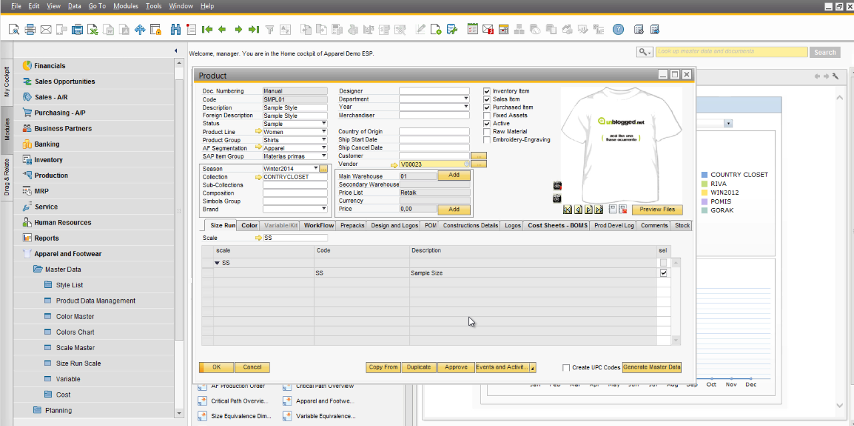
Task: Click the Find binoculars icon in toolbar
Action: 177,29
